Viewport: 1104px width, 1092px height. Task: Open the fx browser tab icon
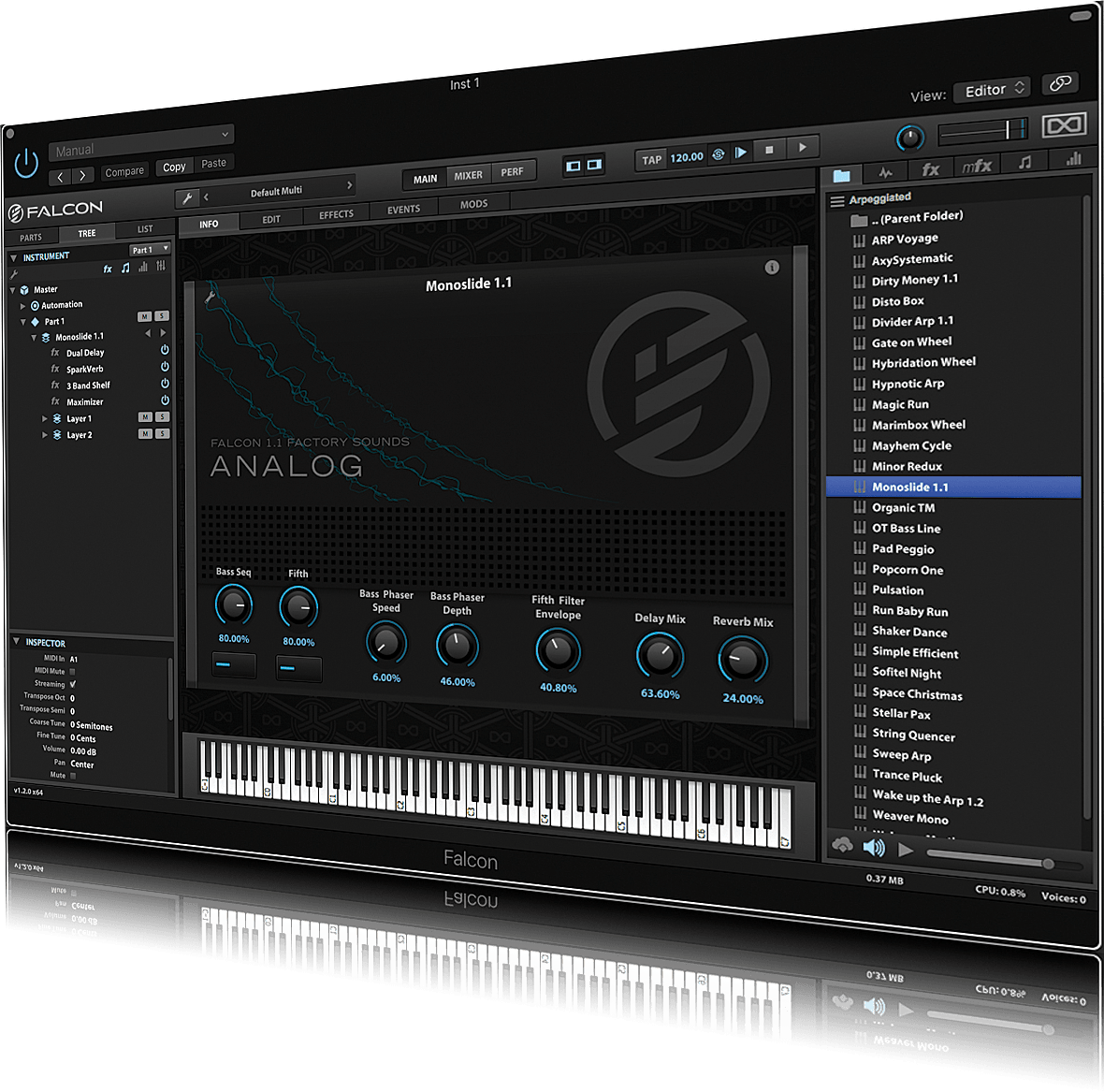coord(930,169)
